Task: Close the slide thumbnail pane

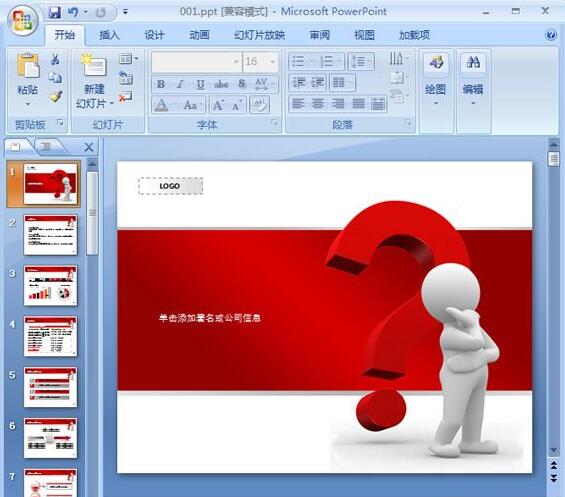Action: [x=89, y=147]
